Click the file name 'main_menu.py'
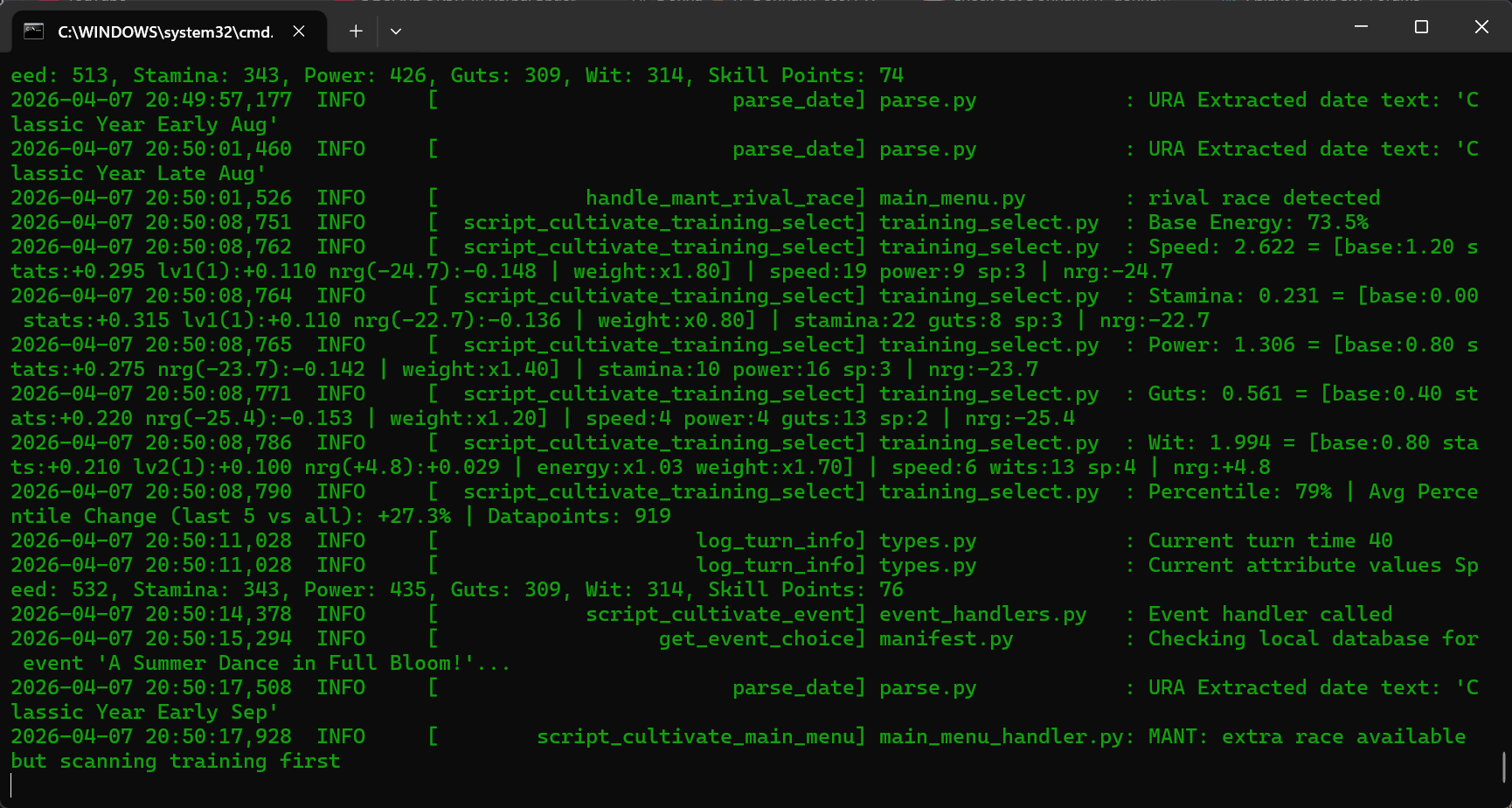 [x=952, y=198]
